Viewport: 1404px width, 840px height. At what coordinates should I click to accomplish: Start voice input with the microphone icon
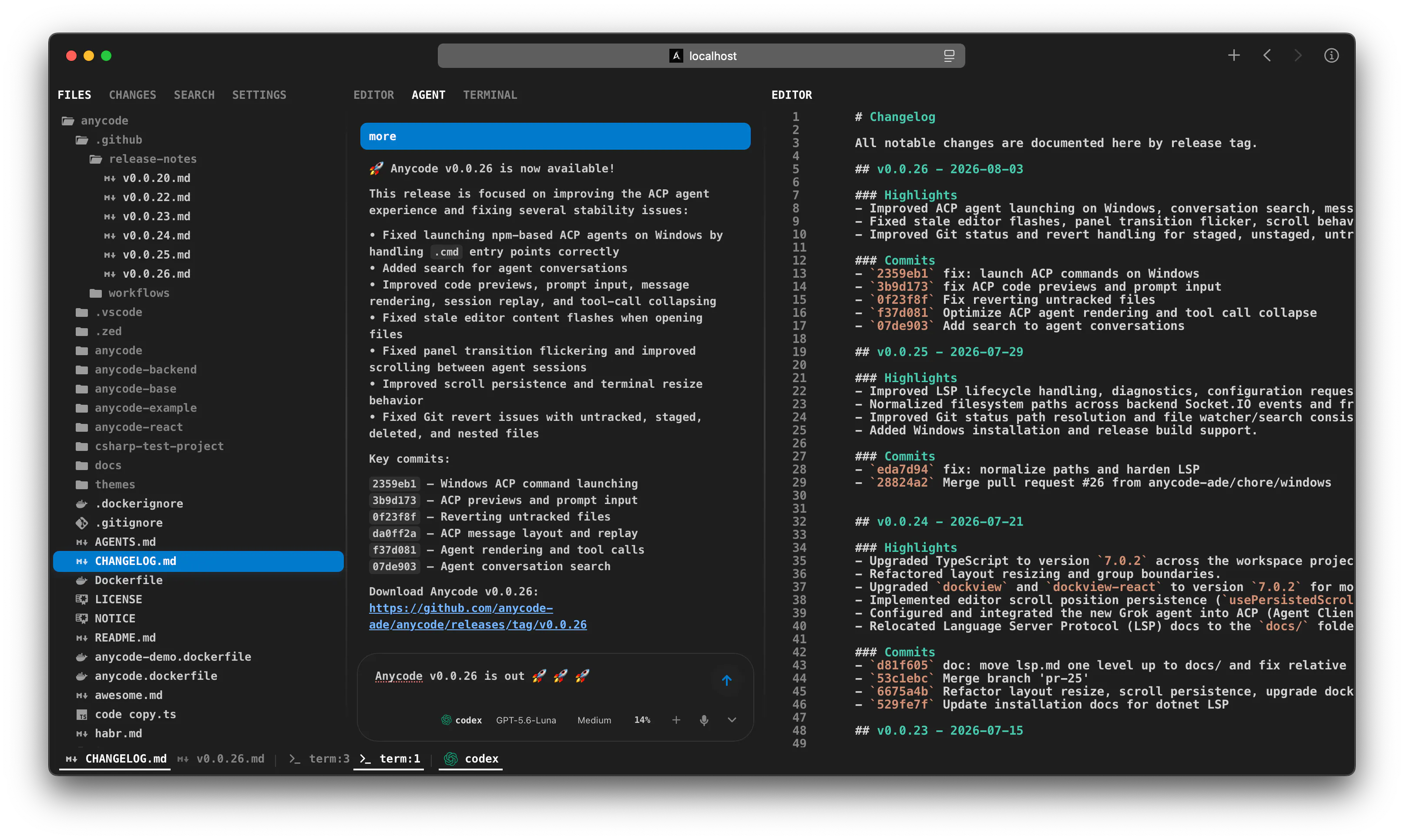coord(704,720)
